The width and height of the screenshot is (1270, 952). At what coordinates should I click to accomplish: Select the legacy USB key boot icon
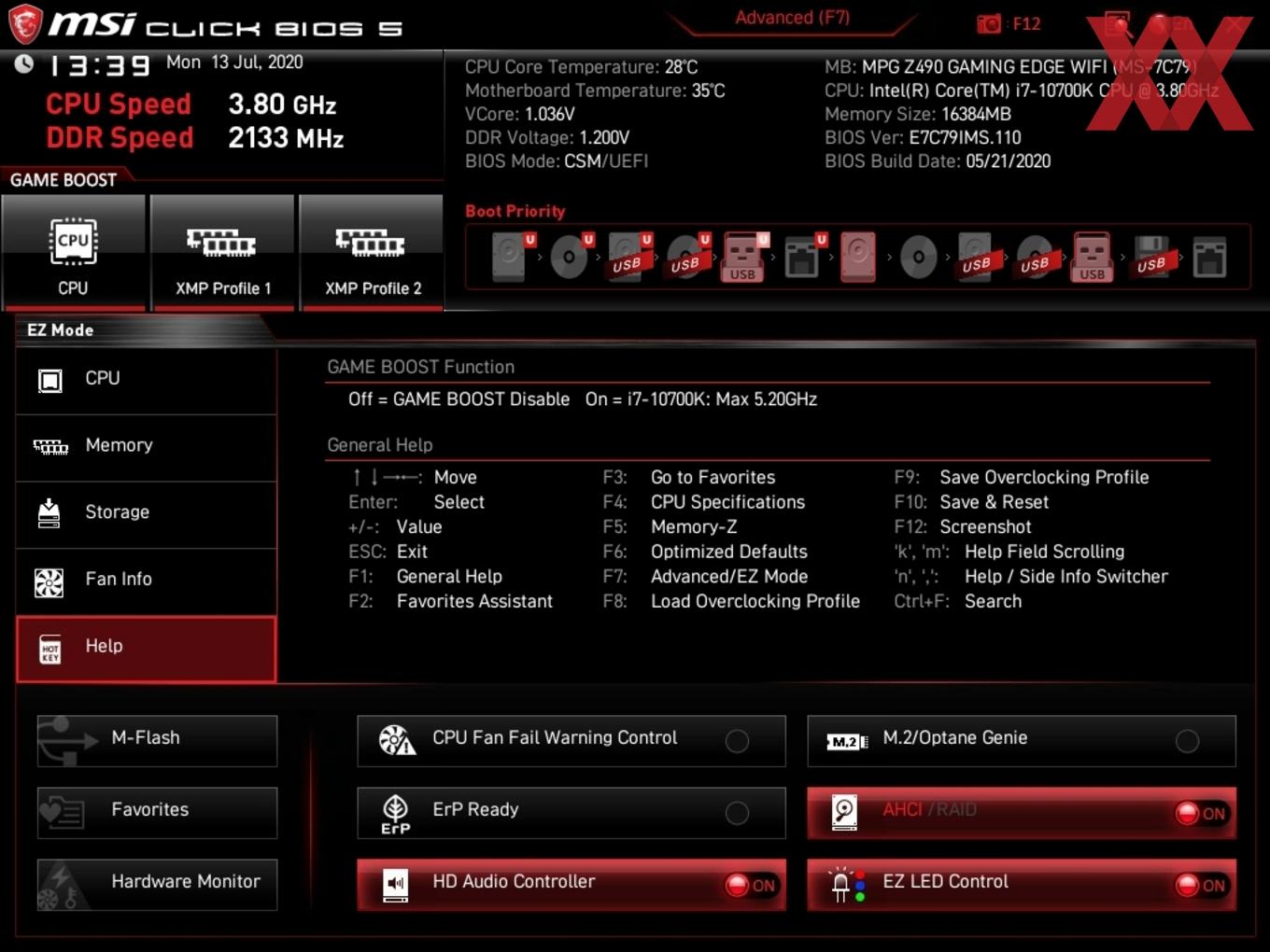click(x=1092, y=257)
